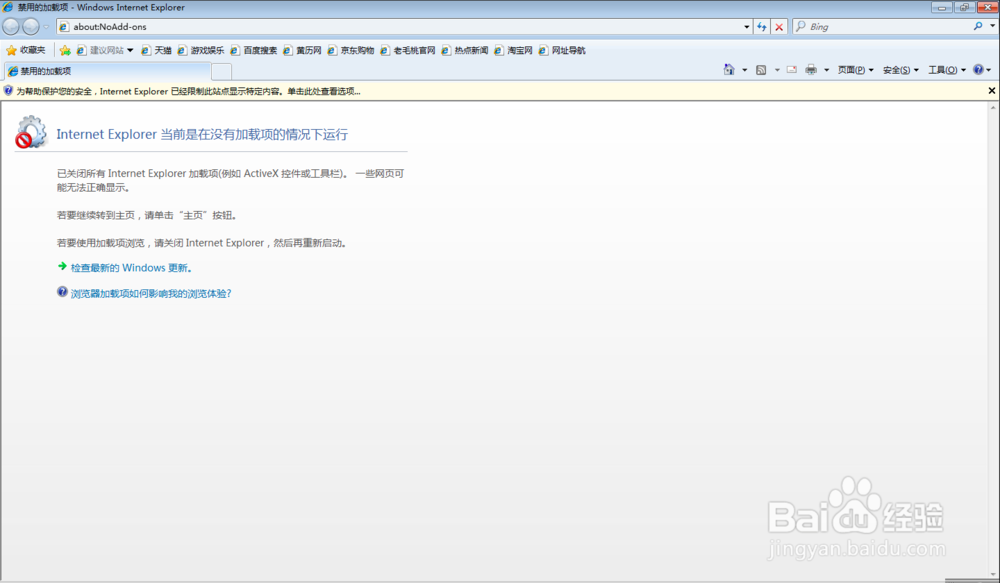
Task: Expand the Home button dropdown arrow
Action: pyautogui.click(x=744, y=70)
